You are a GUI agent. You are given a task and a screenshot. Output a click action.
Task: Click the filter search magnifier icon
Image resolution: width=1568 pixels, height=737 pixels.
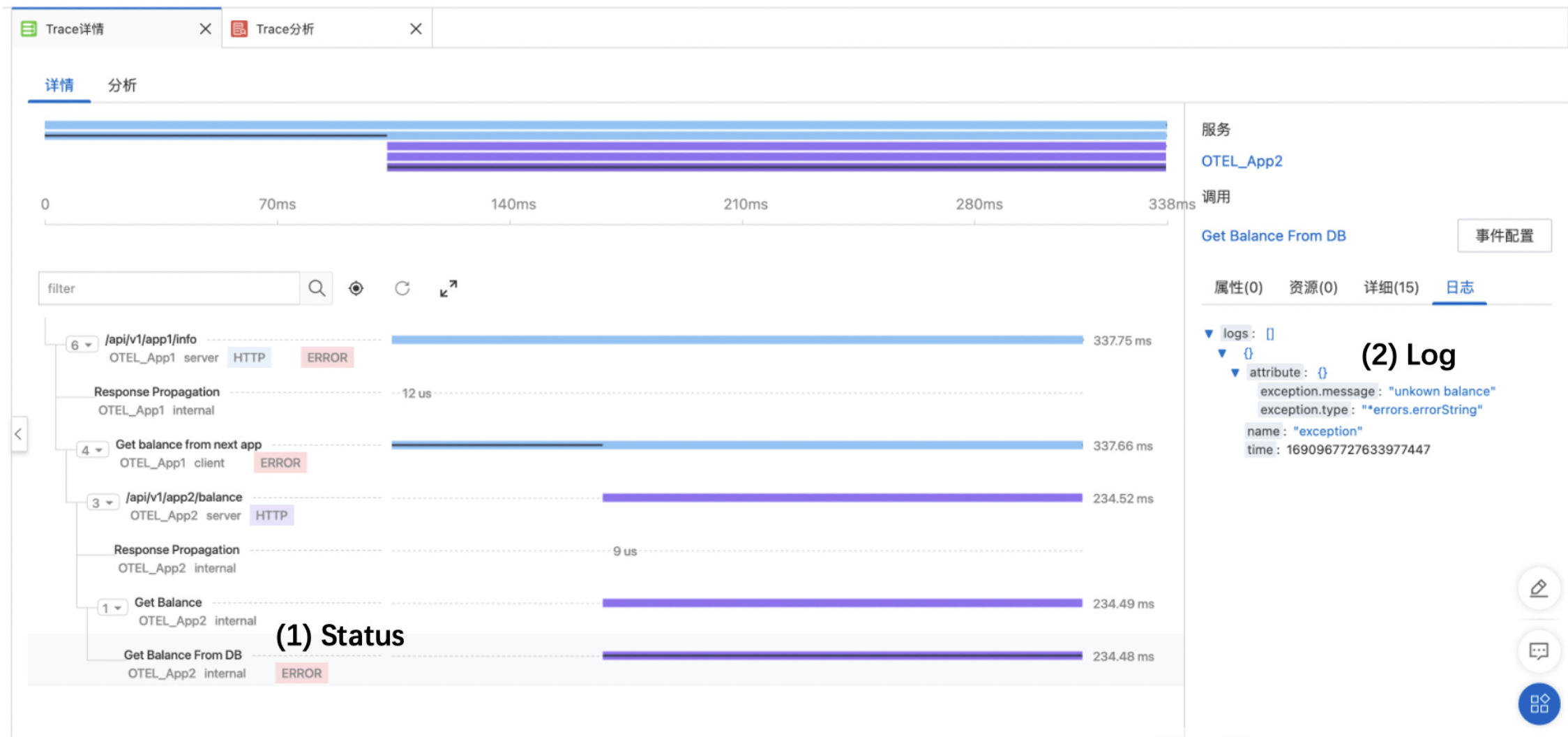(317, 288)
